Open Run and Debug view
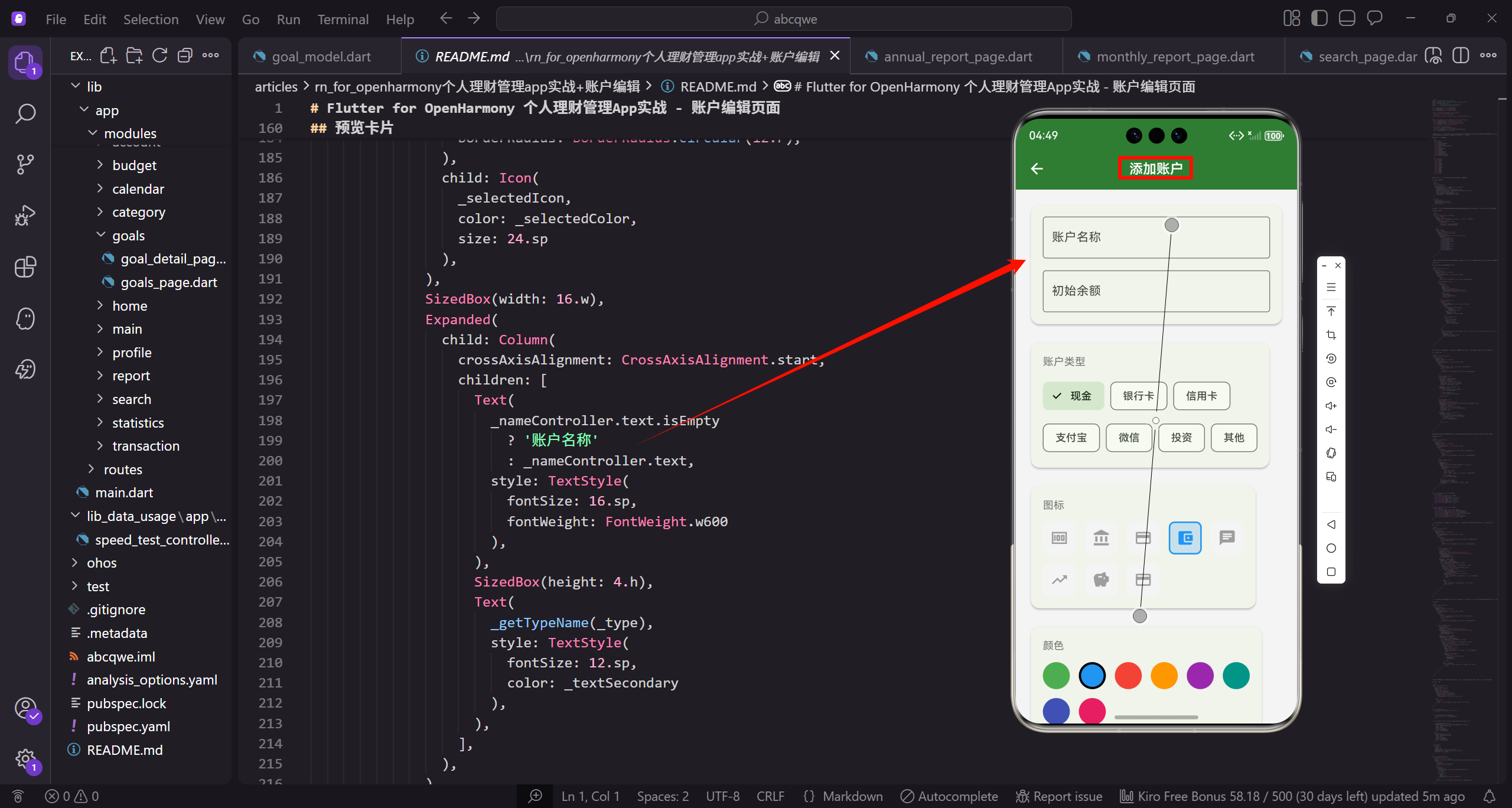This screenshot has width=1512, height=808. [x=25, y=216]
